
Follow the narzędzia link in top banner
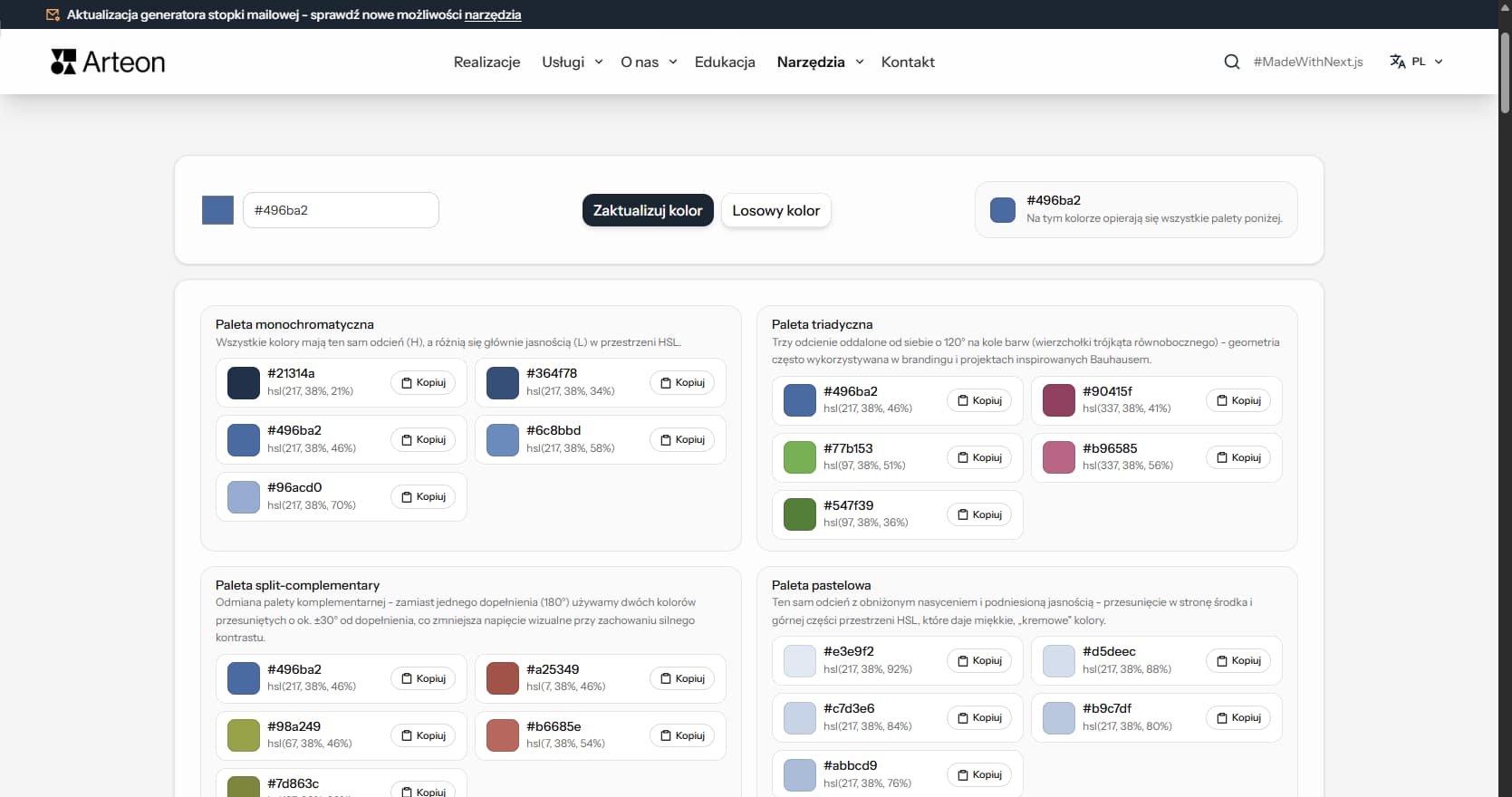(493, 14)
